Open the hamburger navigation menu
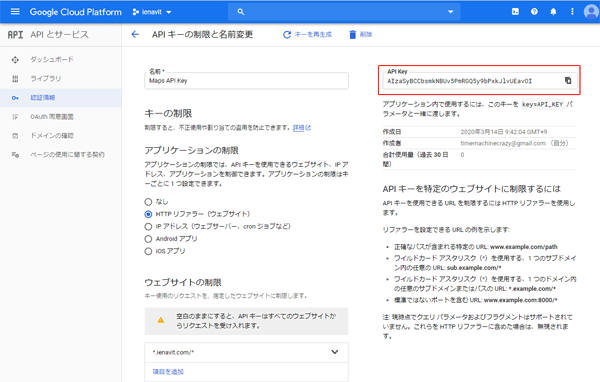The width and height of the screenshot is (600, 382). pos(15,11)
